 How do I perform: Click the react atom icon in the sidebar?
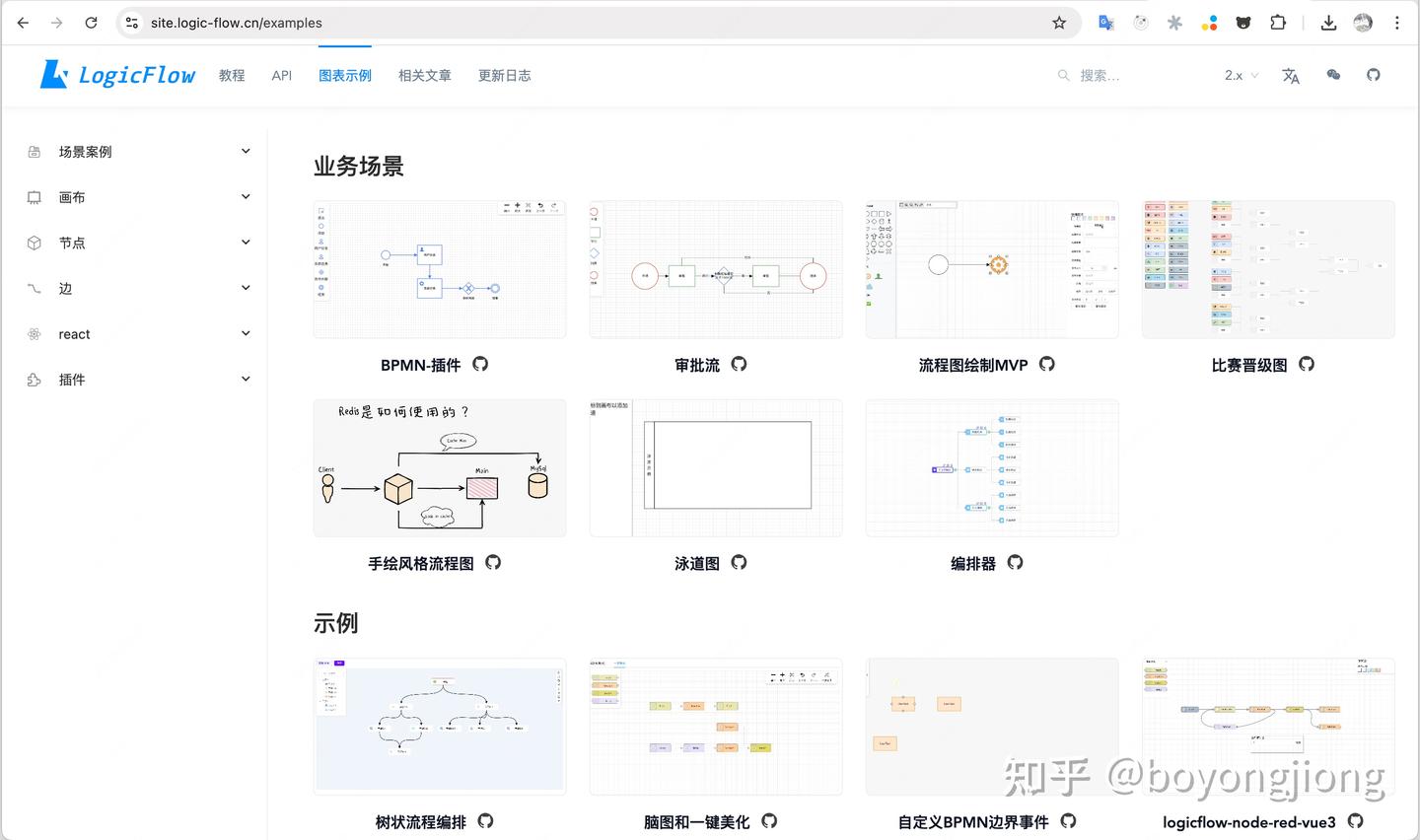coord(33,333)
